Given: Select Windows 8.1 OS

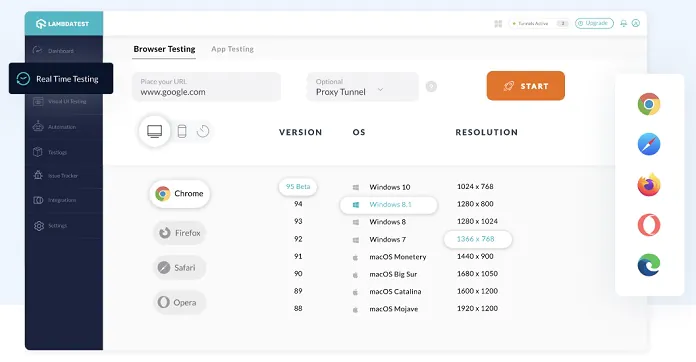Looking at the screenshot, I should pos(388,205).
